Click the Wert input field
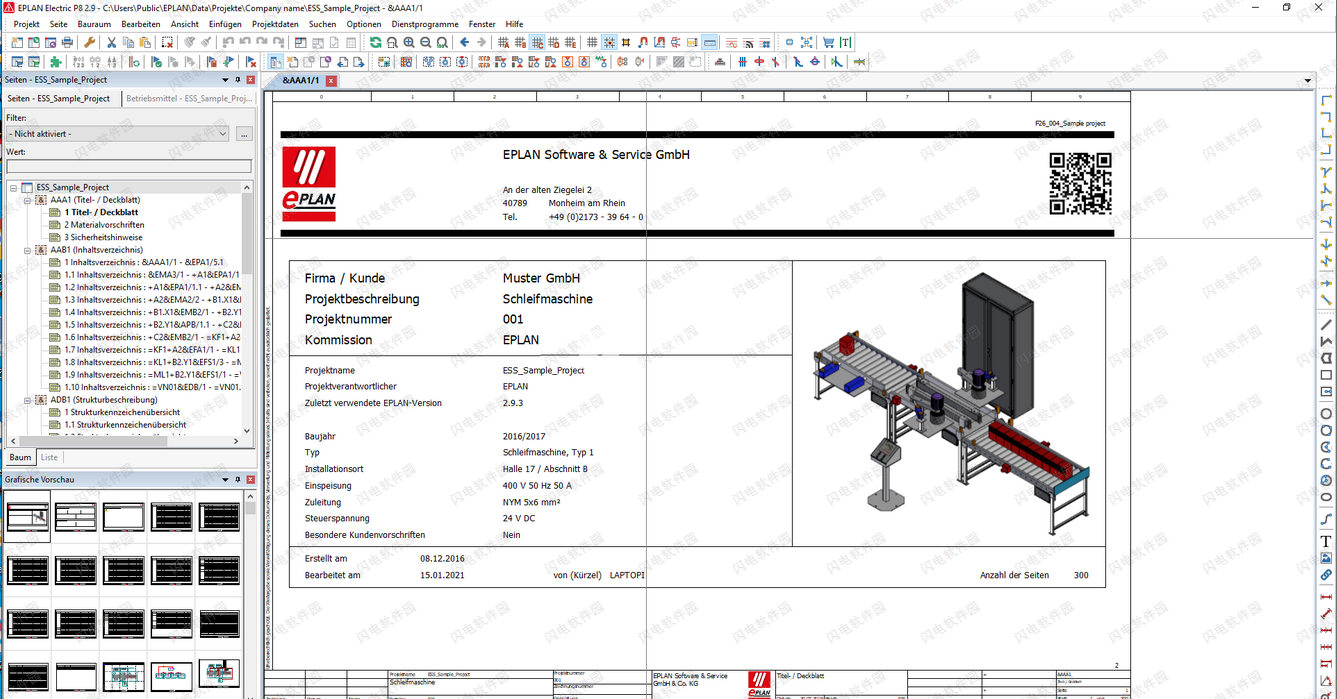 pyautogui.click(x=129, y=166)
